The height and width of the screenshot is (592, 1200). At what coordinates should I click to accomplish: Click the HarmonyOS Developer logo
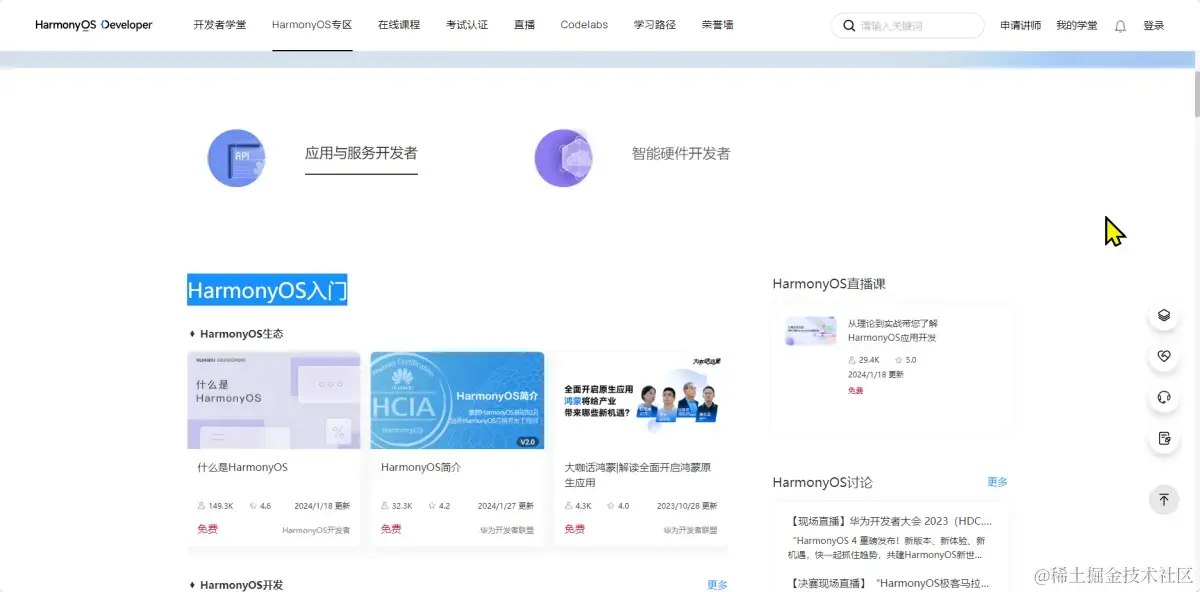(94, 25)
